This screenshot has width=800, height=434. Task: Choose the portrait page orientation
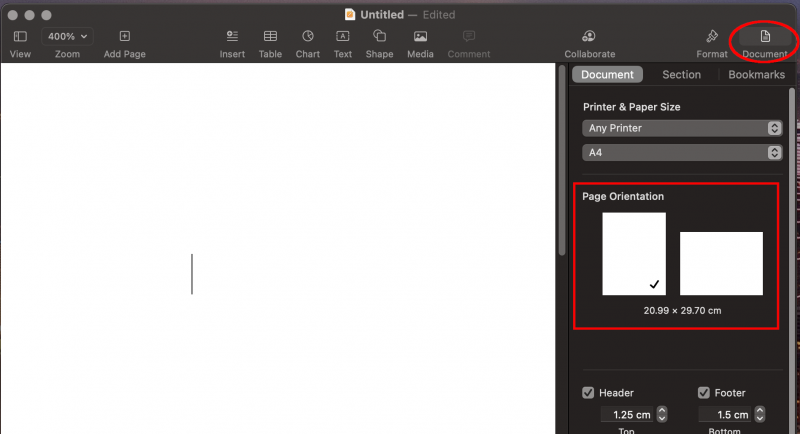pos(633,253)
